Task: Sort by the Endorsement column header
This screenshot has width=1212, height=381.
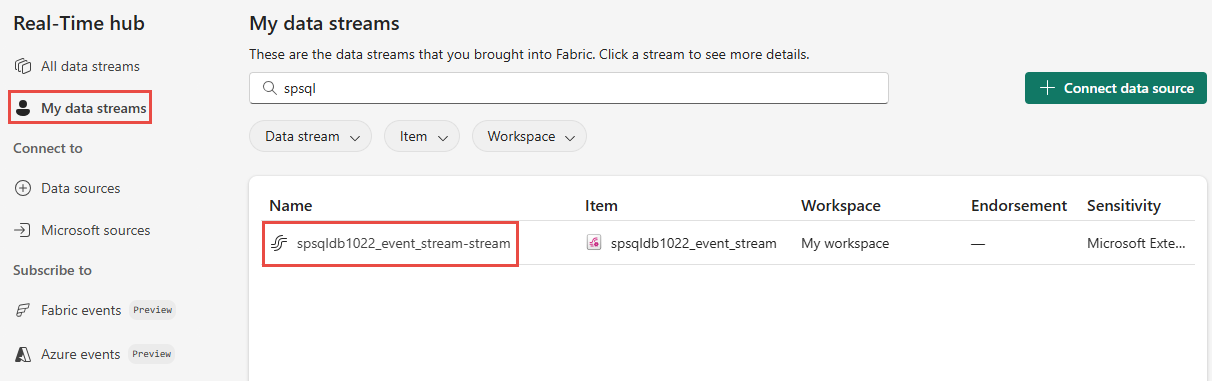Action: click(x=1019, y=205)
